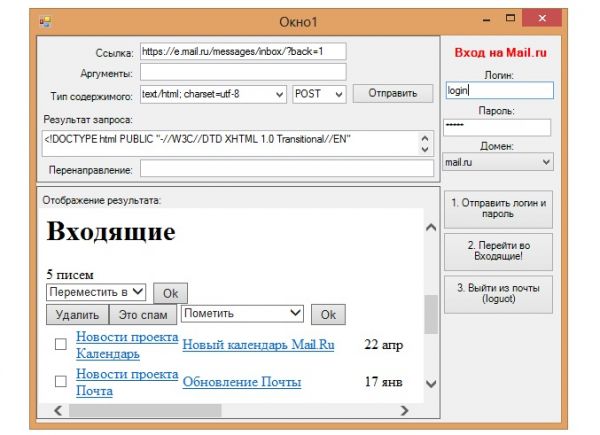Screen dimensions: 600x435
Task: Open the Обновление Почты link
Action: pyautogui.click(x=241, y=382)
